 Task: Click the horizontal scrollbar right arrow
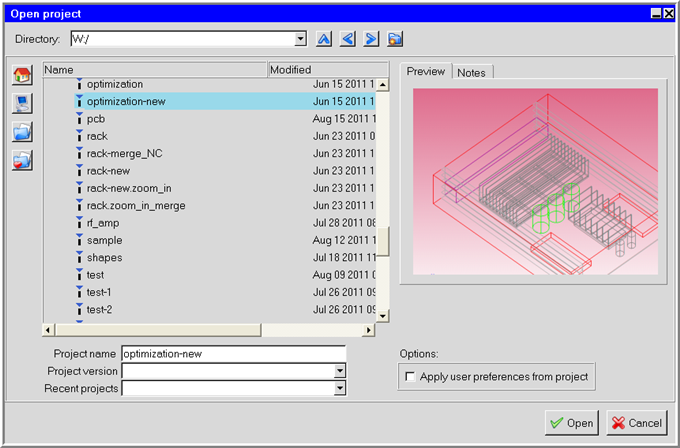pos(369,330)
